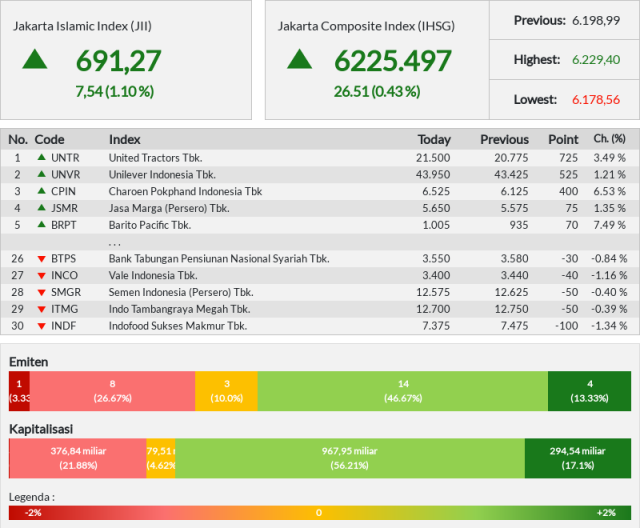
Task: Click Semen Indonesia (Persero) Tbk. name
Action: pyautogui.click(x=181, y=292)
